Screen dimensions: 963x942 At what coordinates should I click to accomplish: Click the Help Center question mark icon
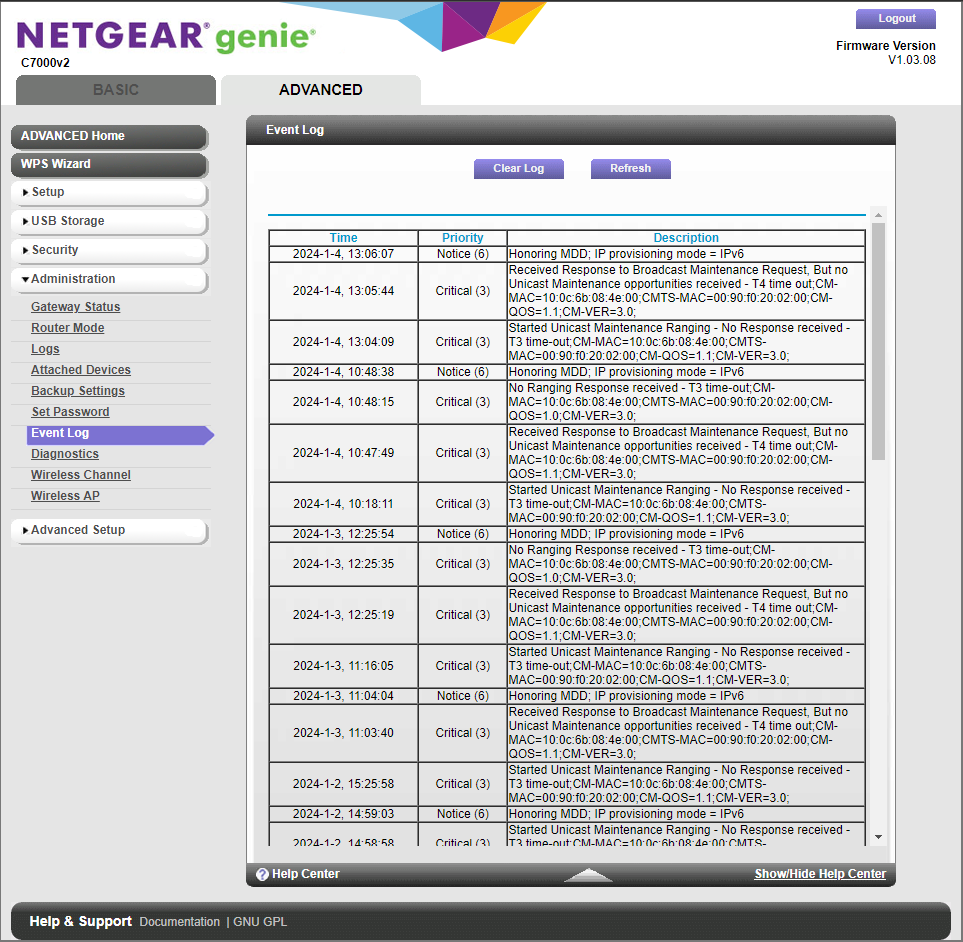[x=262, y=873]
